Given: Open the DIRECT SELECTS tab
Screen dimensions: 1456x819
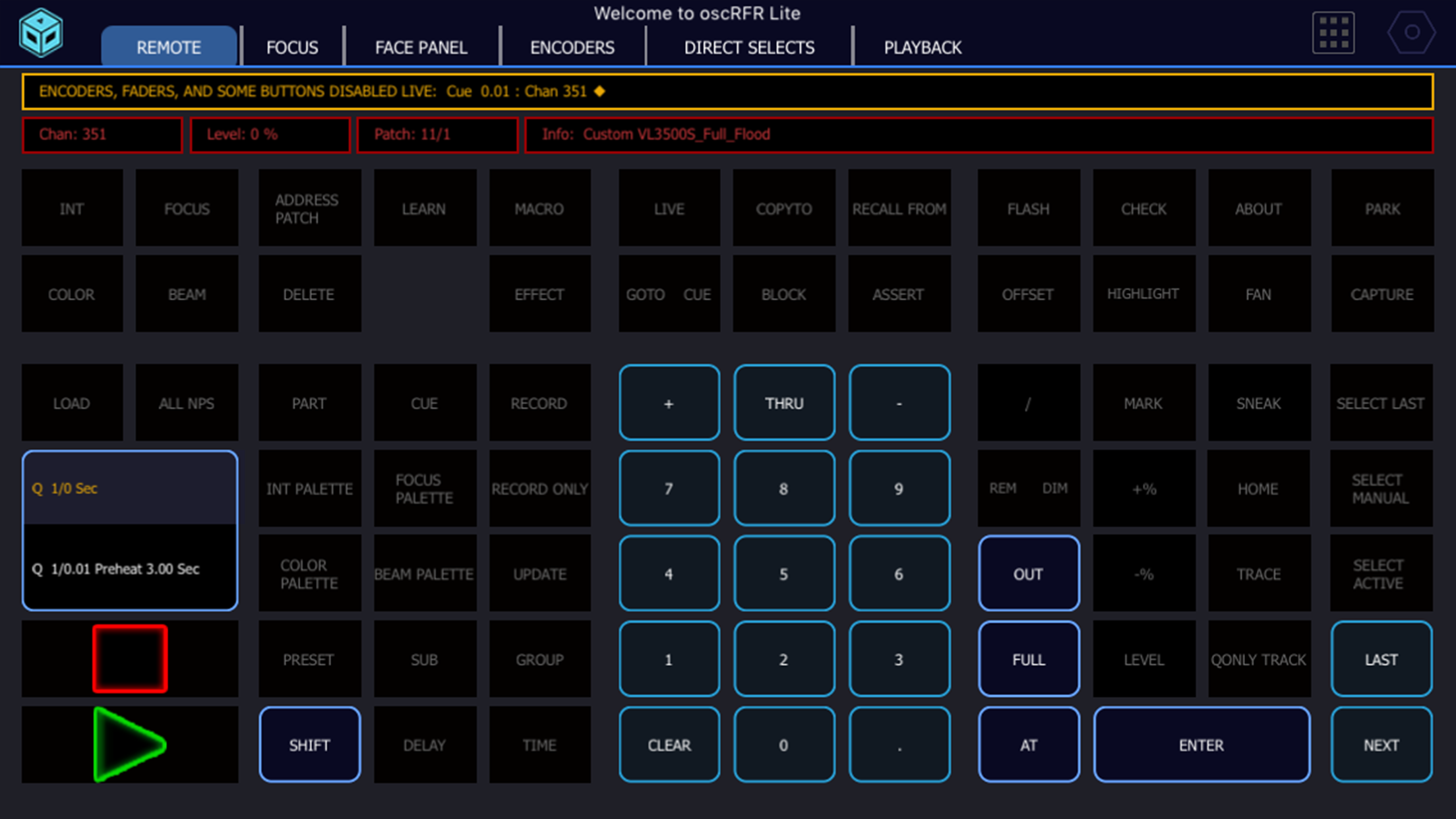Looking at the screenshot, I should pyautogui.click(x=748, y=47).
